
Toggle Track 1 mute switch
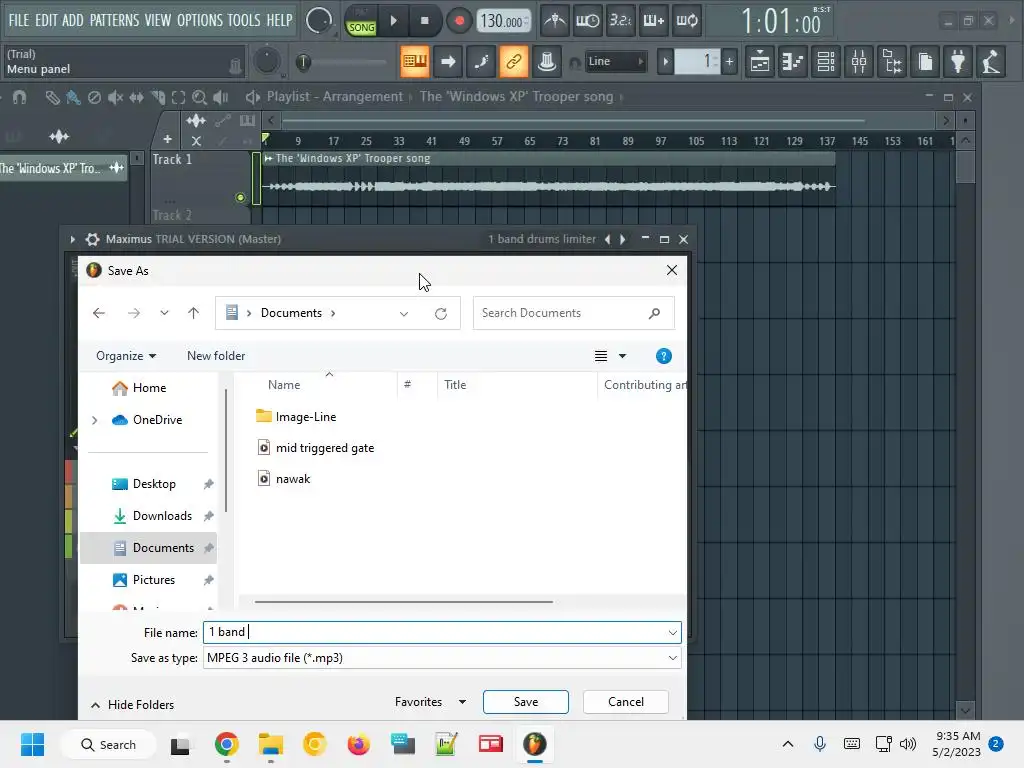click(240, 197)
